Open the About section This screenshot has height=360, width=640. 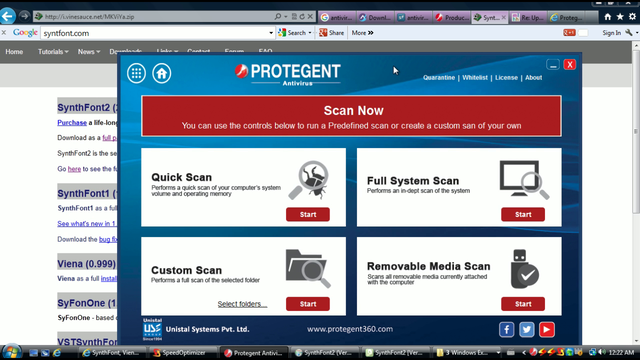pyautogui.click(x=533, y=78)
